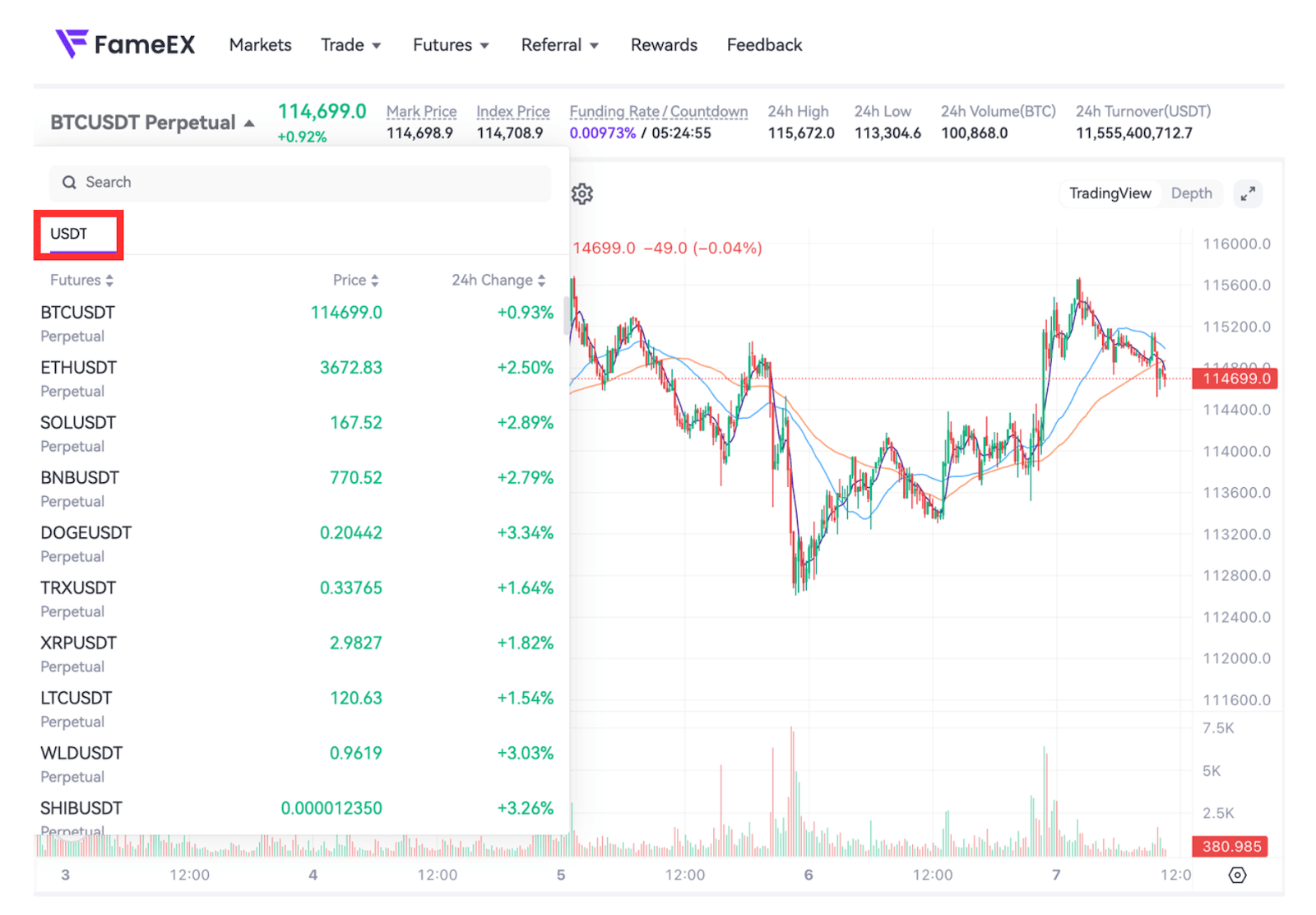
Task: Expand chart to fullscreen
Action: (x=1248, y=194)
